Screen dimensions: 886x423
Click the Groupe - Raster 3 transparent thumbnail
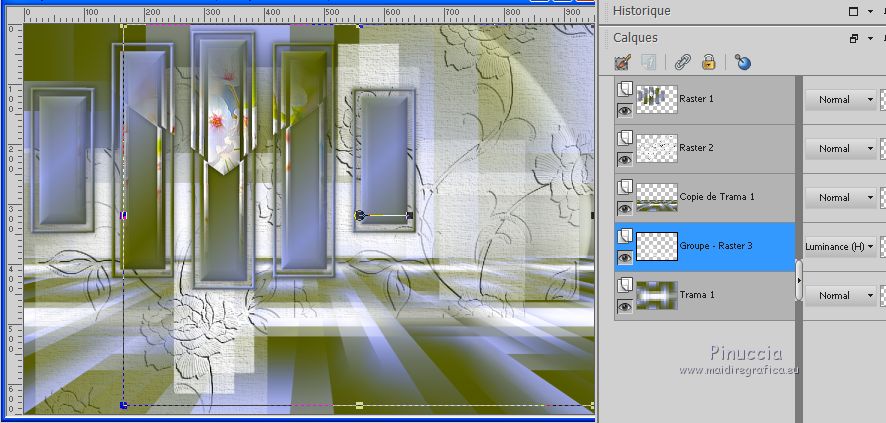(x=657, y=247)
